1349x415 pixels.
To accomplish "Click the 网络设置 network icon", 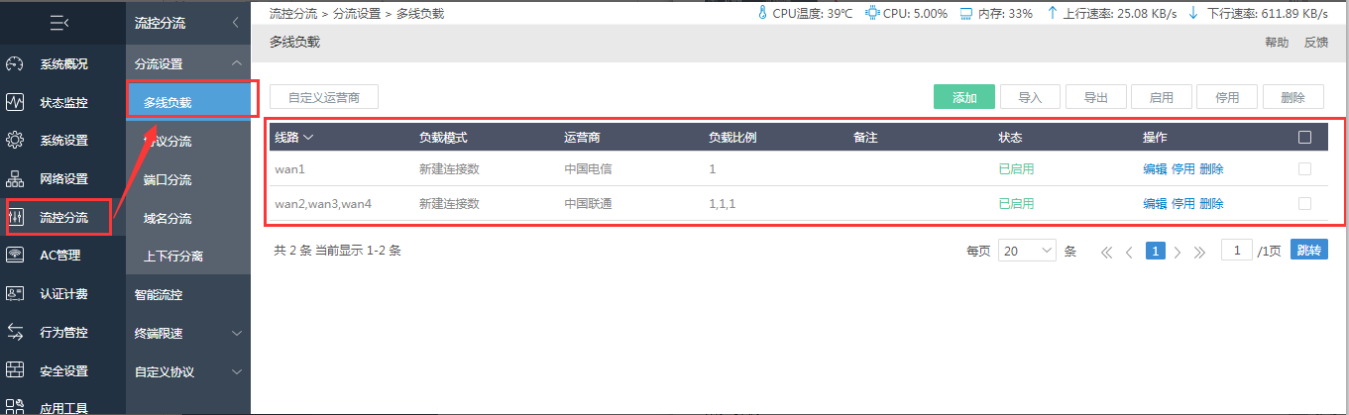I will [x=15, y=179].
